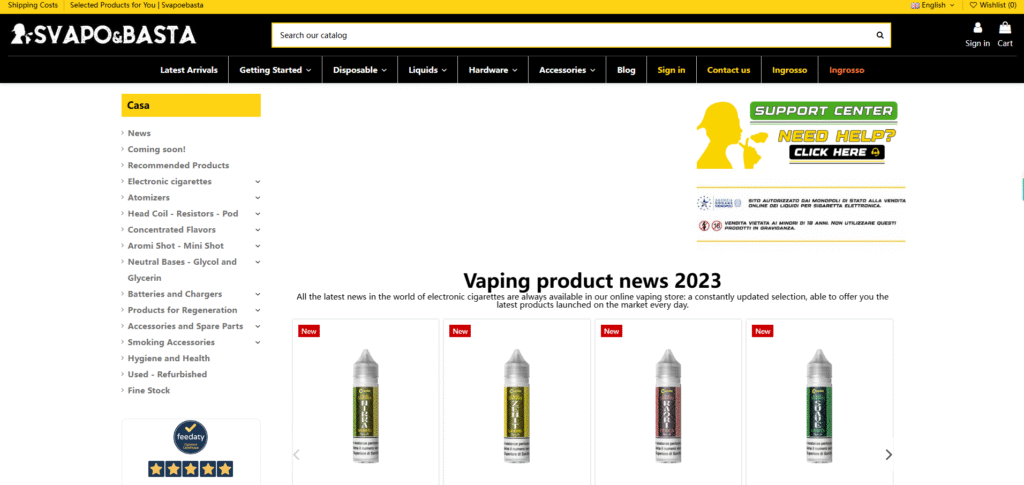
Task: Open Fine Stock category
Action: (x=149, y=390)
